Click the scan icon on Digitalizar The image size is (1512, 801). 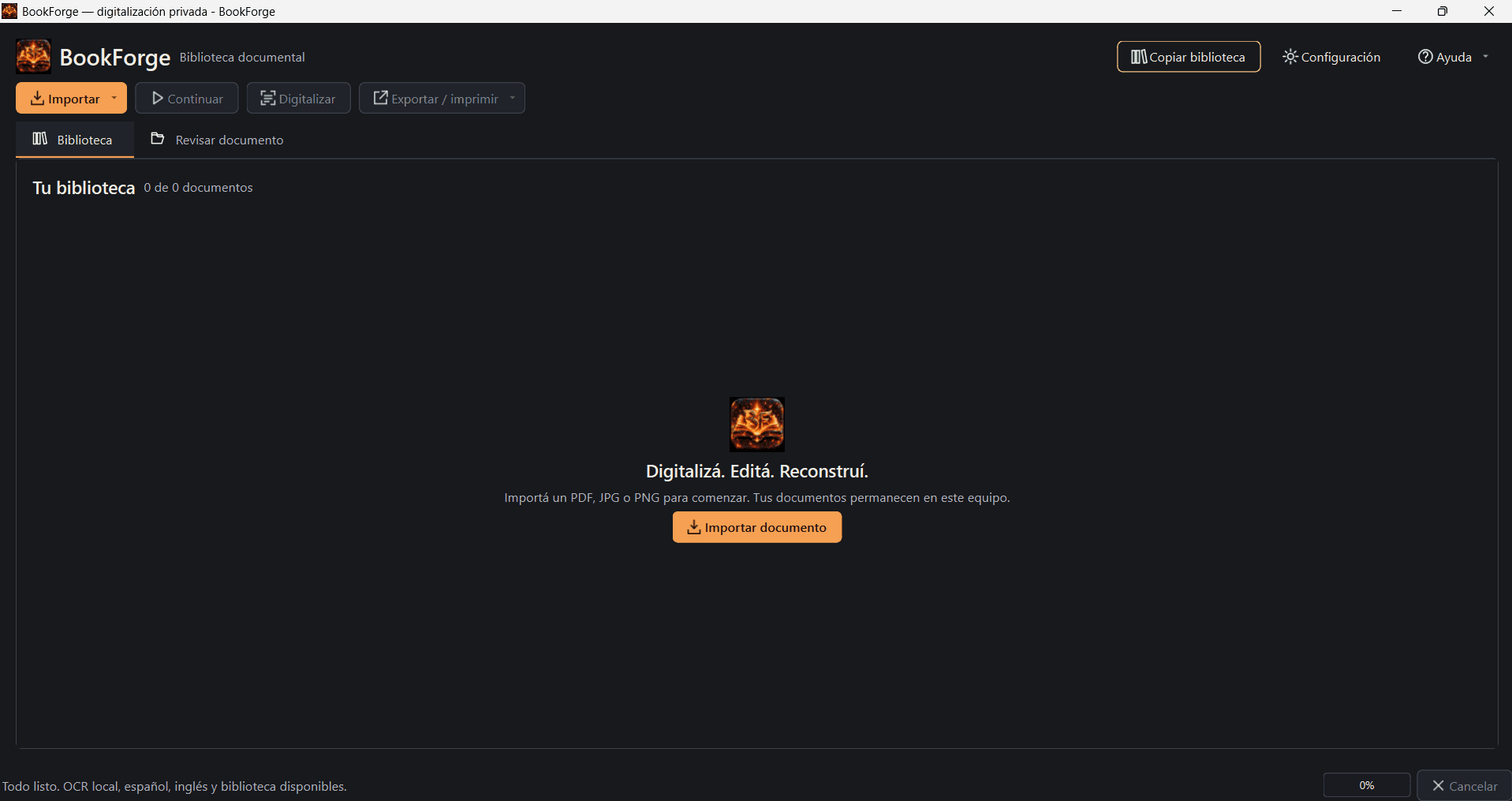pyautogui.click(x=268, y=99)
